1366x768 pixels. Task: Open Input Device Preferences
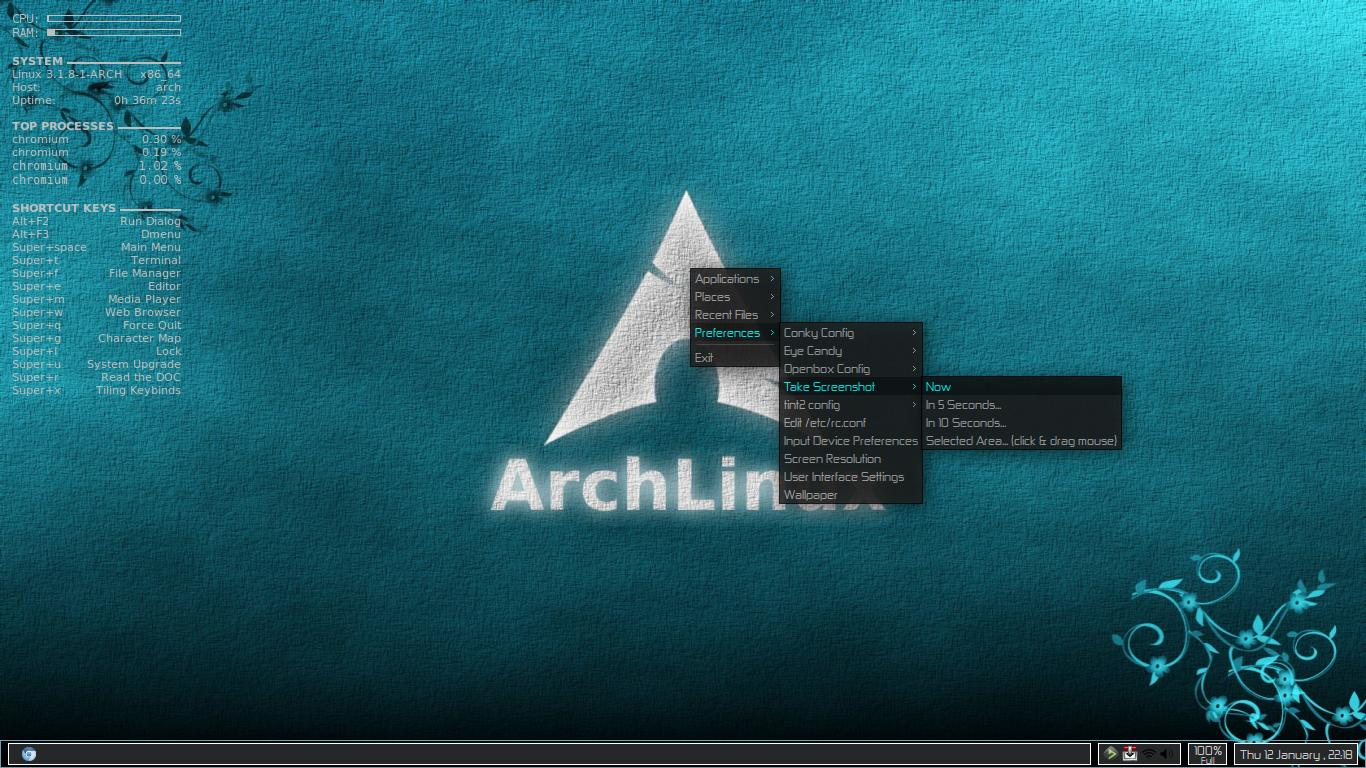tap(851, 441)
